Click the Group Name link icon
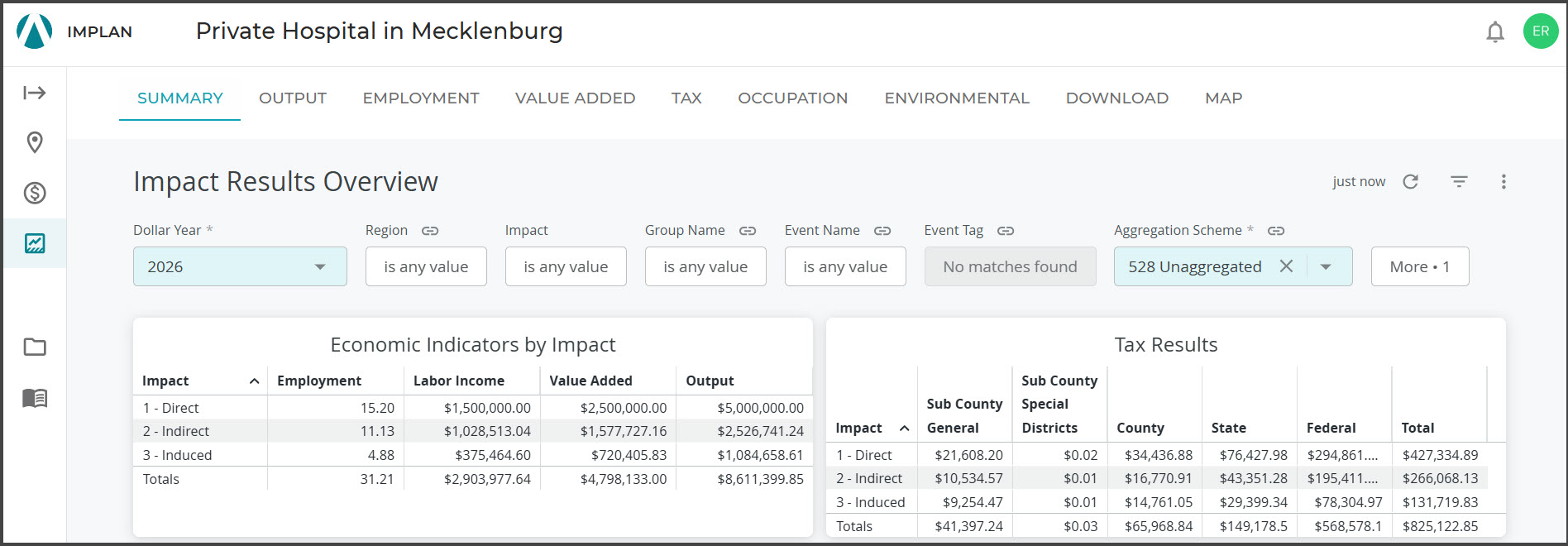The height and width of the screenshot is (546, 1568). pyautogui.click(x=748, y=231)
